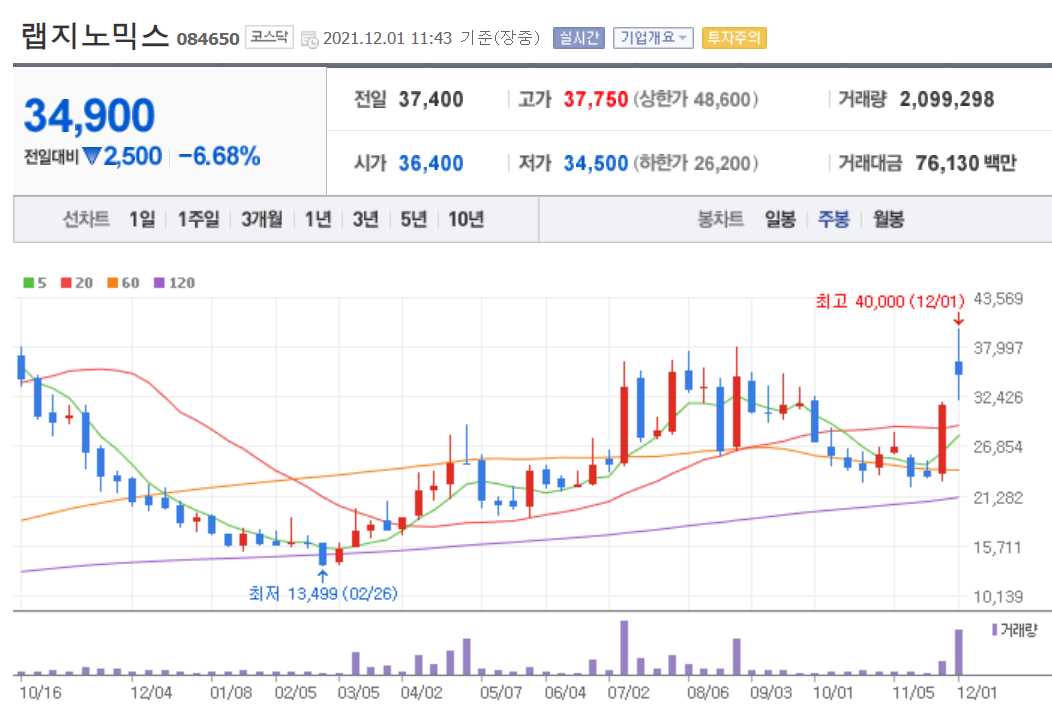Screen dimensions: 1052x706
Task: Switch to the 10년 chart tab
Action: pyautogui.click(x=469, y=220)
